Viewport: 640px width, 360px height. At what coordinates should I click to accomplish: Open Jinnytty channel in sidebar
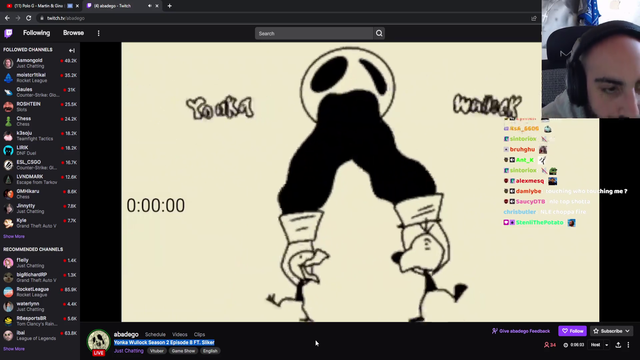pyautogui.click(x=40, y=209)
